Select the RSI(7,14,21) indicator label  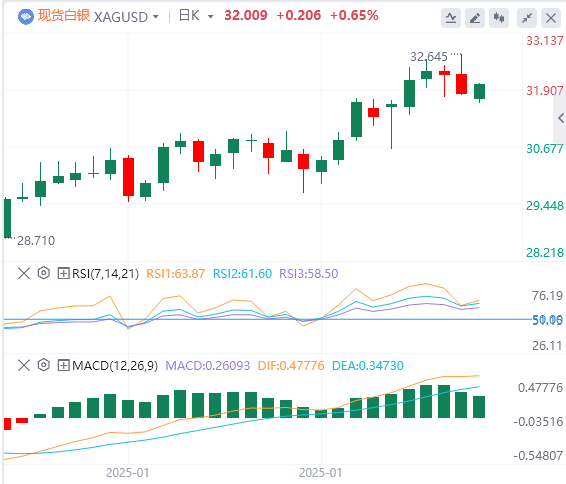105,274
